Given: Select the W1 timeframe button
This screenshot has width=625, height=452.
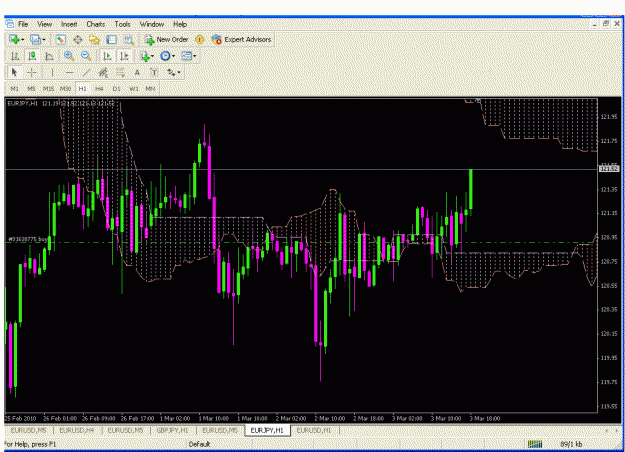Looking at the screenshot, I should click(x=134, y=88).
